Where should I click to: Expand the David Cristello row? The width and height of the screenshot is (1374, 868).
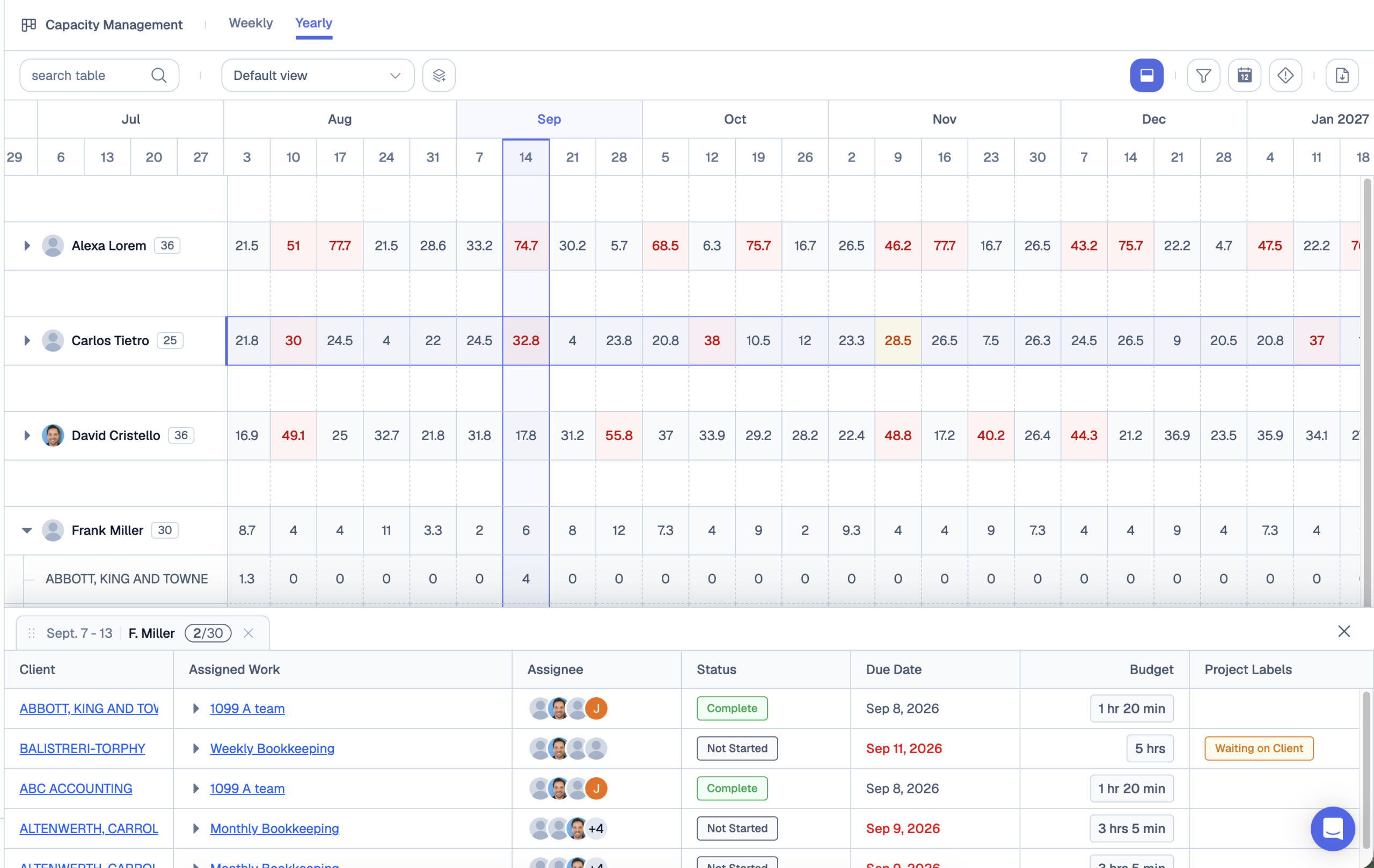27,435
